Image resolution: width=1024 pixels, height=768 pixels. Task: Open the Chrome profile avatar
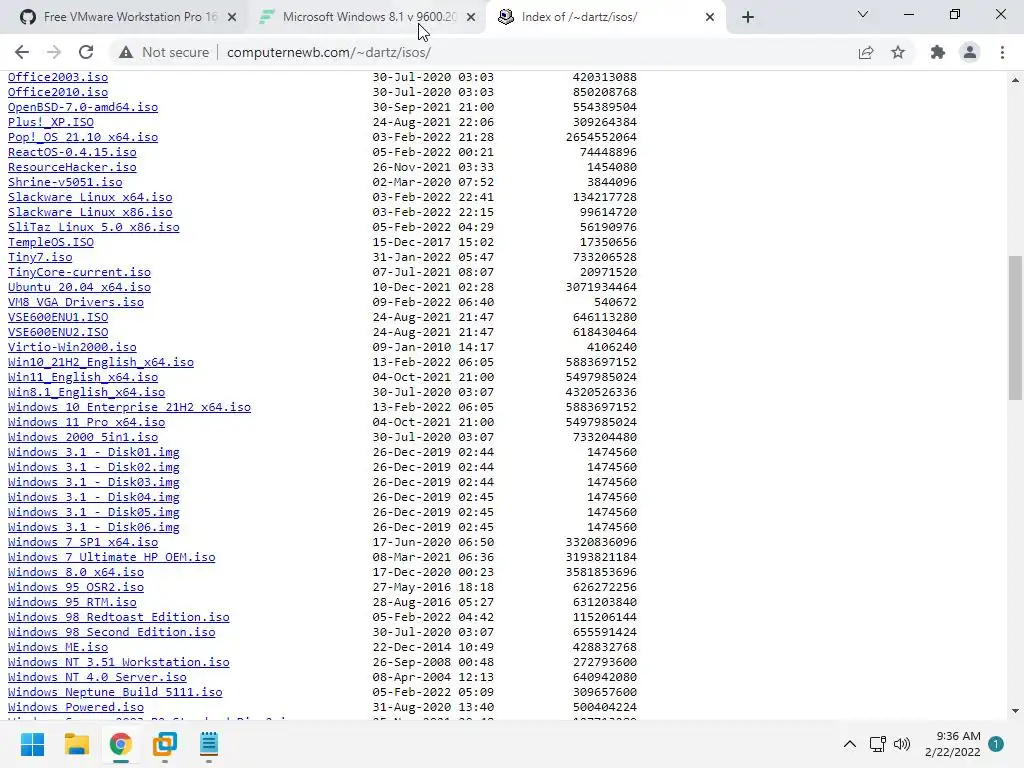coord(970,52)
